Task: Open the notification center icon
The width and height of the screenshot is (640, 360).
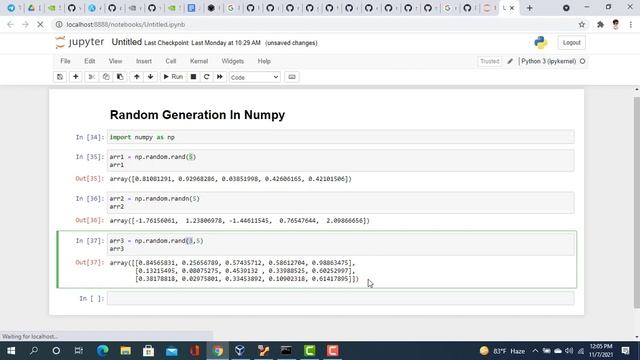Action: [625, 351]
